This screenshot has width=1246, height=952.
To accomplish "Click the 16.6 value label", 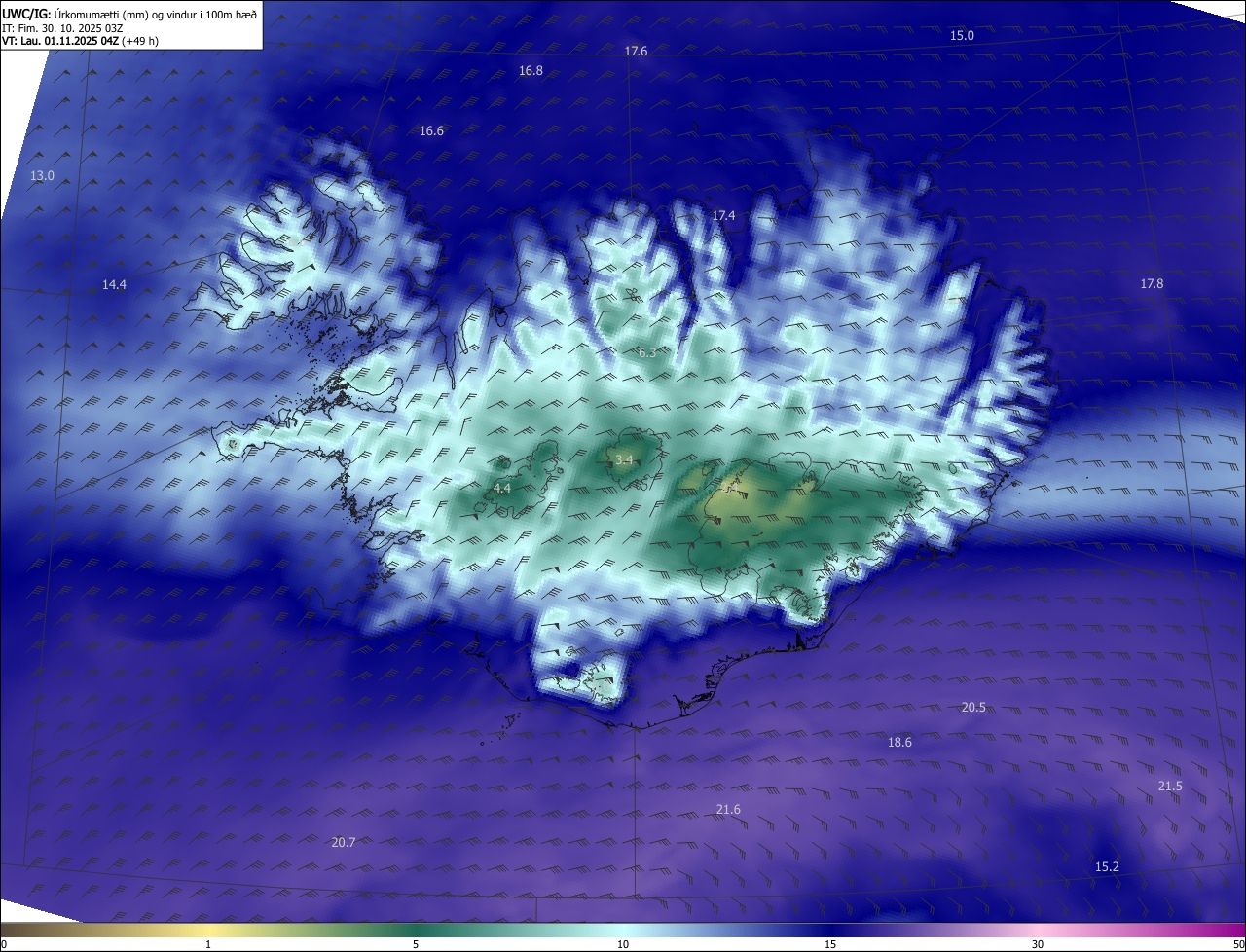I will pyautogui.click(x=431, y=130).
